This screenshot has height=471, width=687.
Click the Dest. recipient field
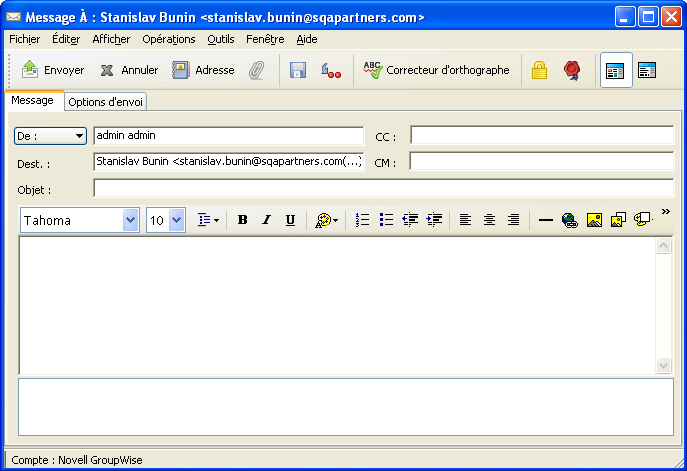[228, 162]
